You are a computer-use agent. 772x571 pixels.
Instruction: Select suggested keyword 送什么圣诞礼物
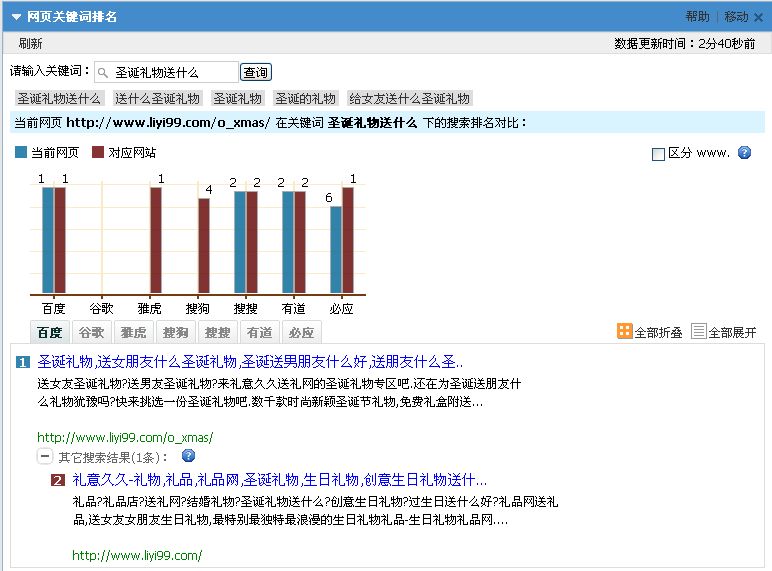[157, 98]
